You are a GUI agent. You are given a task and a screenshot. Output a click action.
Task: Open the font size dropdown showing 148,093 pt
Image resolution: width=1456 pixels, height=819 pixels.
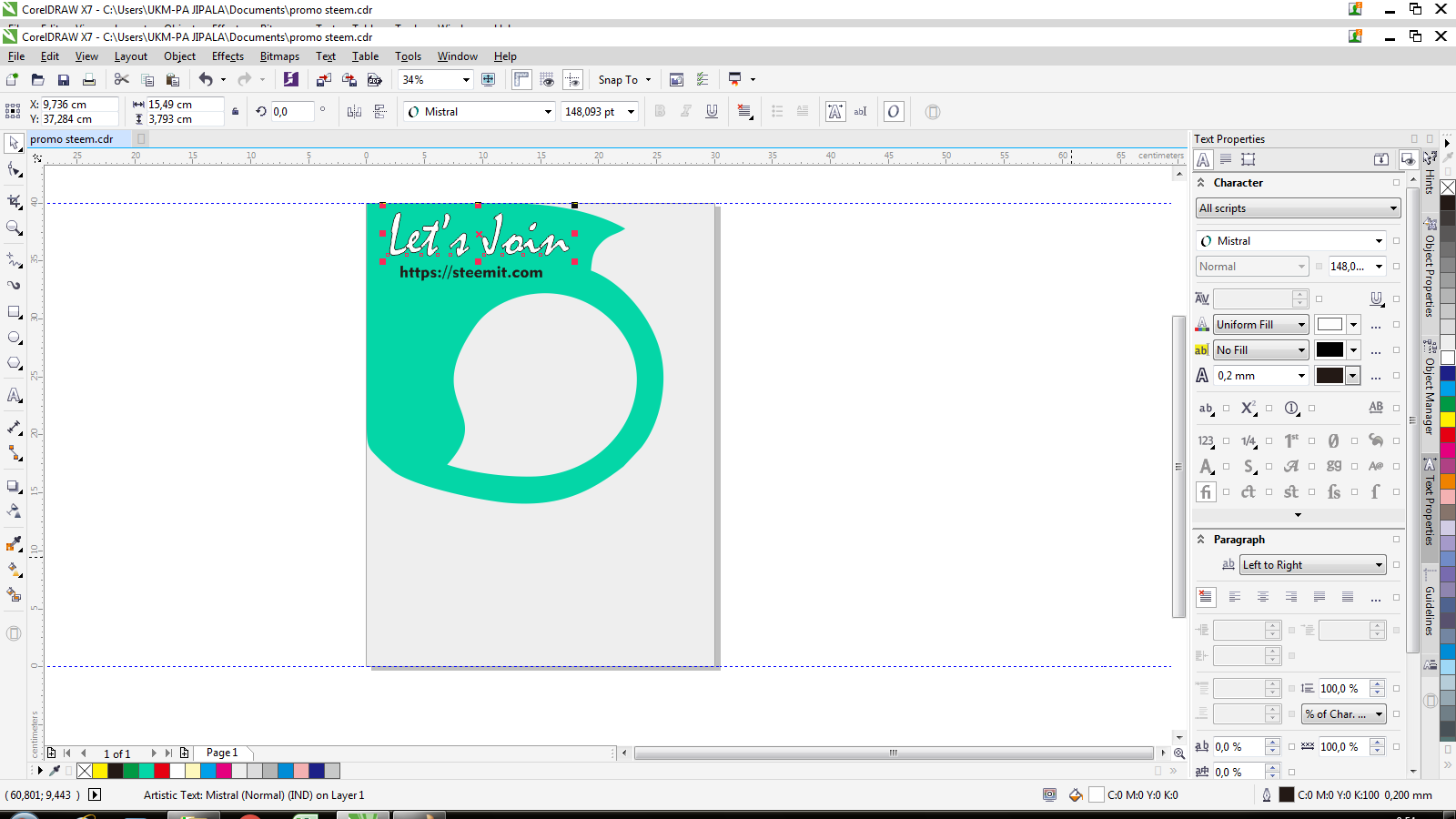tap(631, 112)
